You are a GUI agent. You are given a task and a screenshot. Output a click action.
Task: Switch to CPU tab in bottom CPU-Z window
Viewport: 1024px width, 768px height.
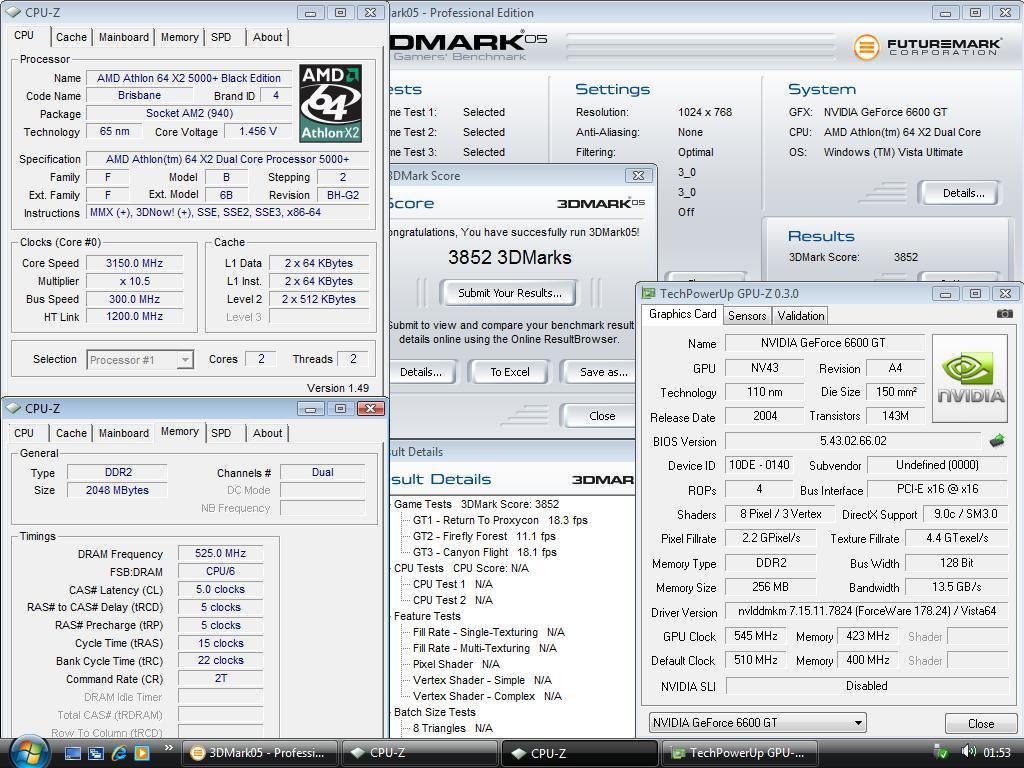(x=24, y=433)
